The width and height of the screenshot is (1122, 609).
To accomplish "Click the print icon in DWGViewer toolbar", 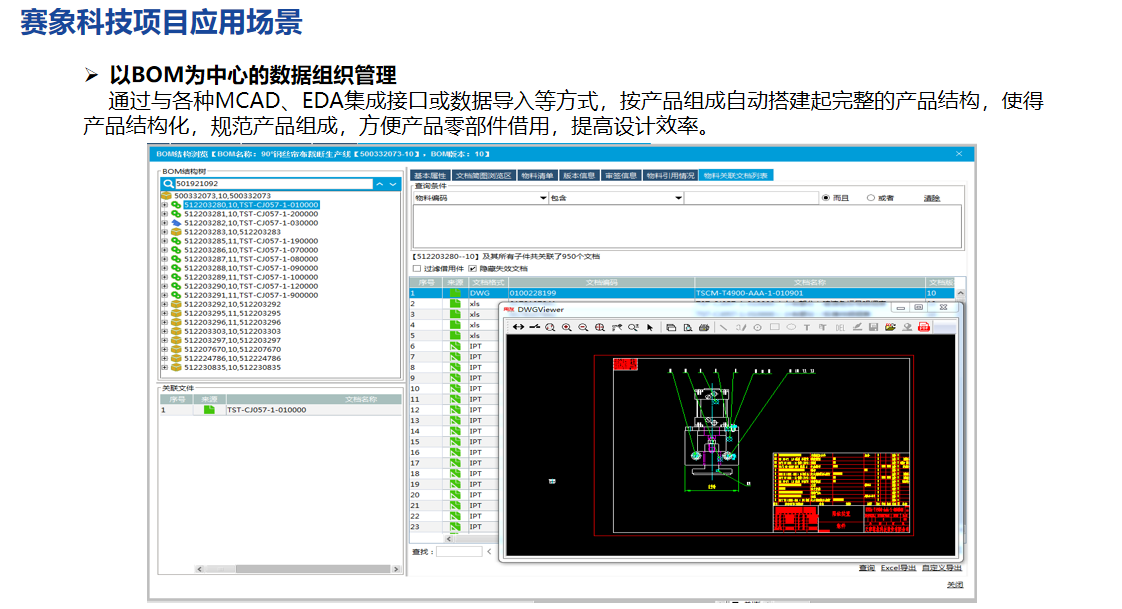I will (x=704, y=327).
